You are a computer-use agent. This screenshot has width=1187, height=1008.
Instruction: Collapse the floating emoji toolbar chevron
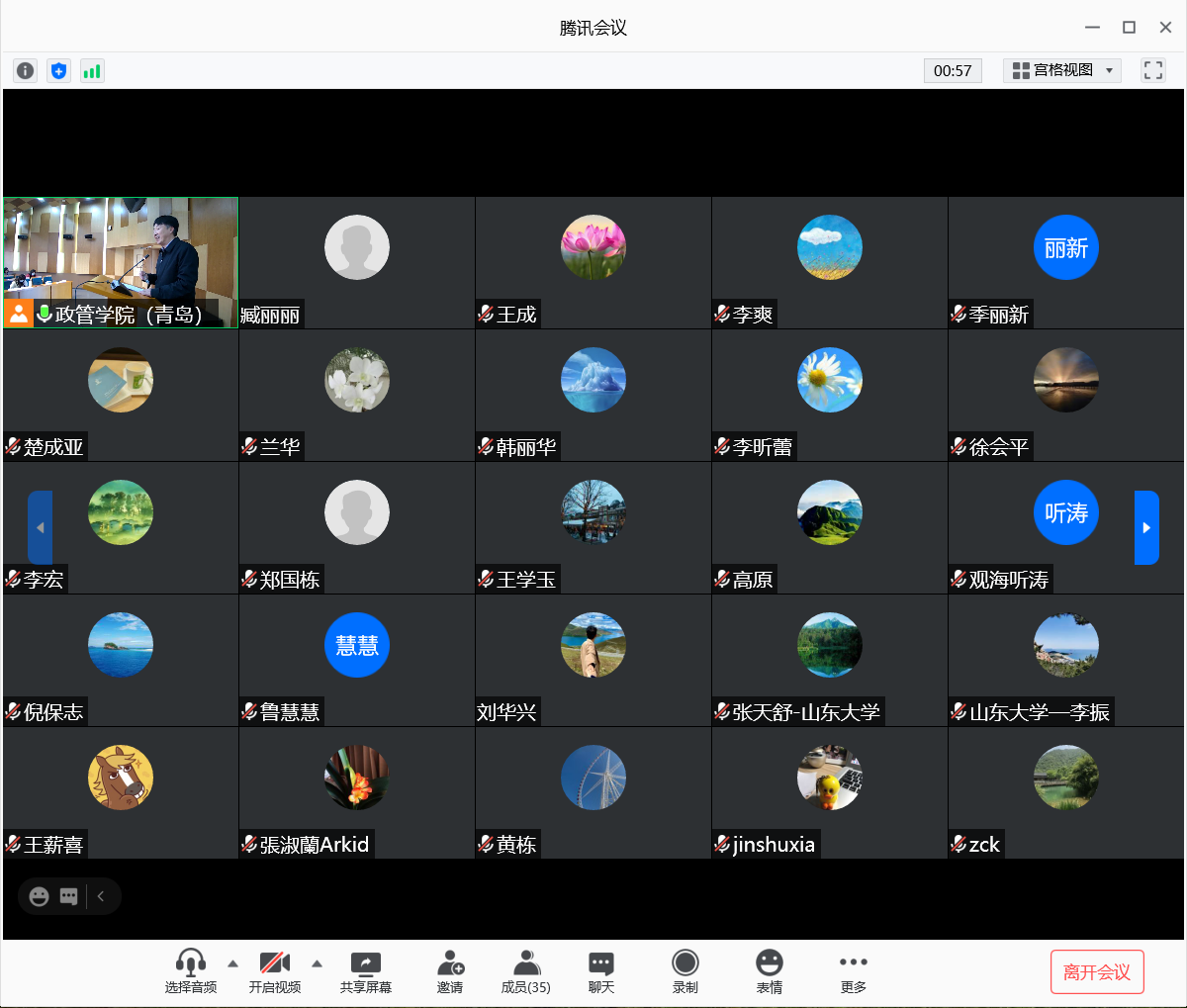101,896
